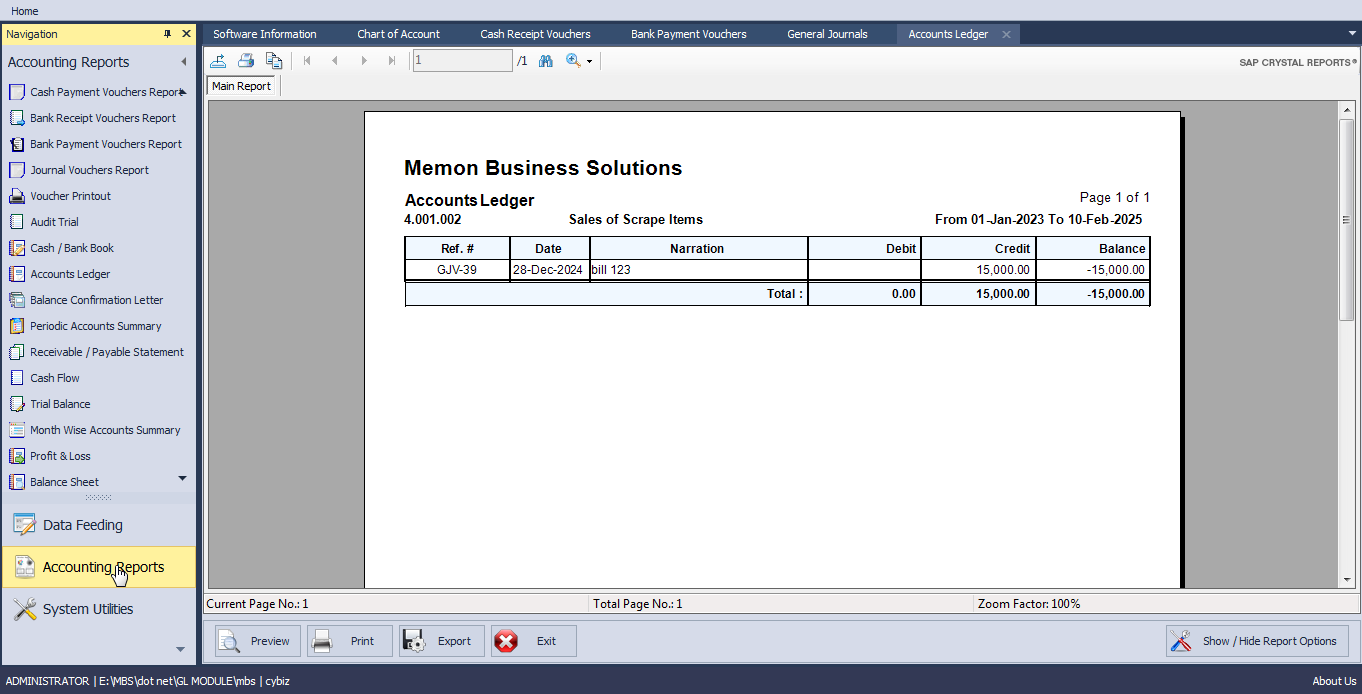Click the current page number field

[462, 61]
